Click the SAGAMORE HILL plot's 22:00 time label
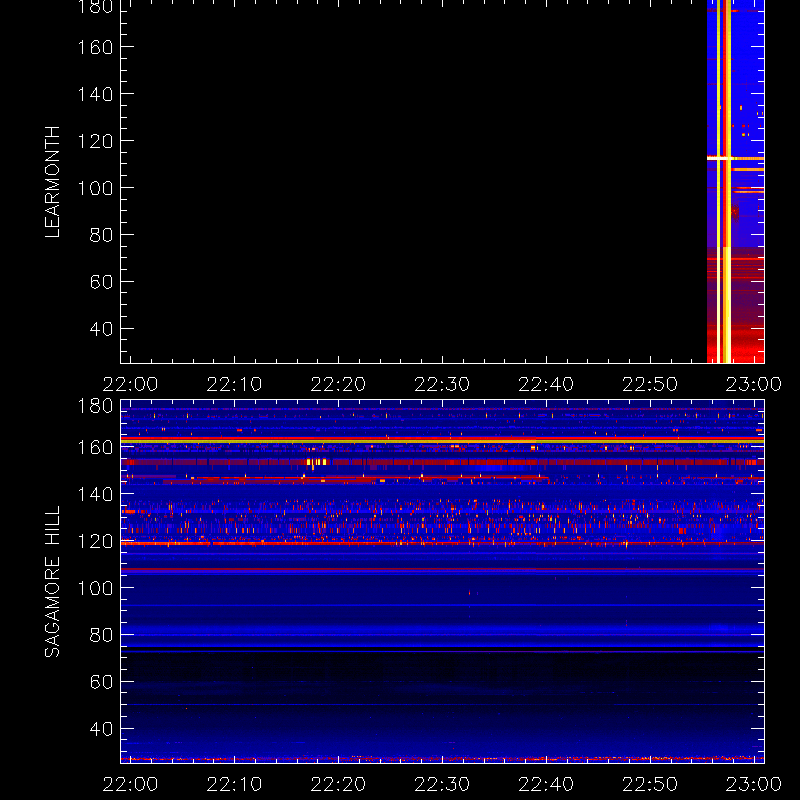 point(131,784)
